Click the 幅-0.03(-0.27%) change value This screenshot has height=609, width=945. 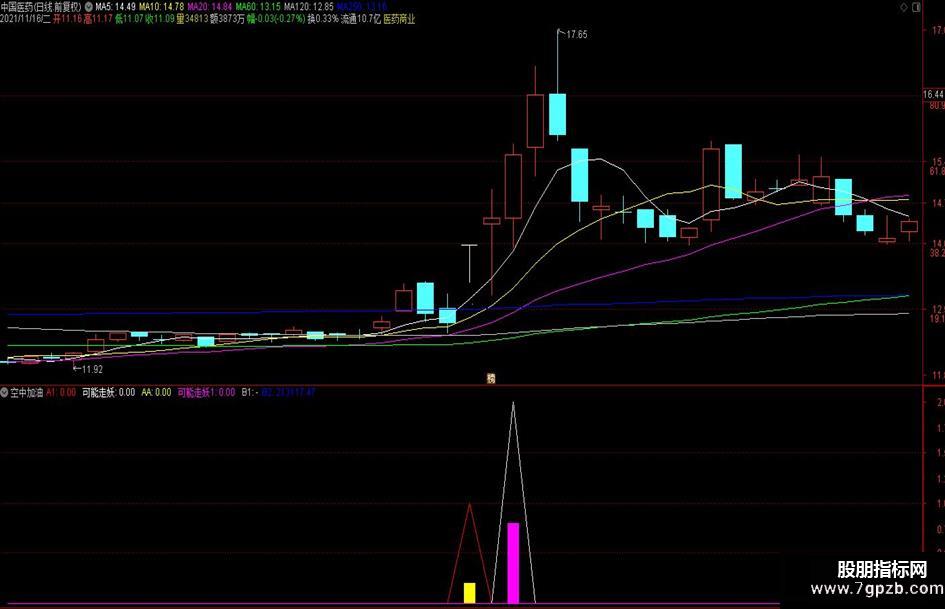[276, 19]
